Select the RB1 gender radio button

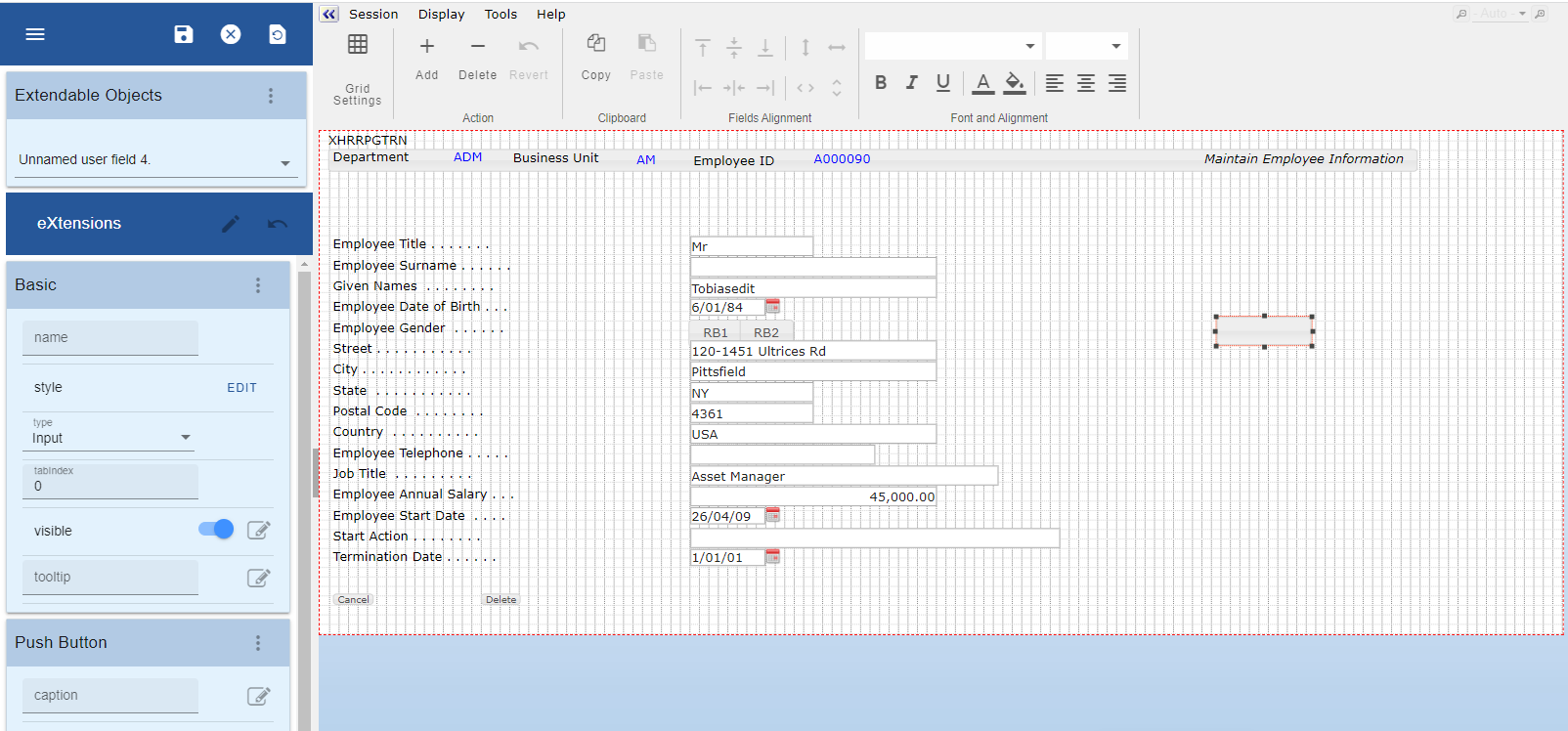[x=715, y=333]
